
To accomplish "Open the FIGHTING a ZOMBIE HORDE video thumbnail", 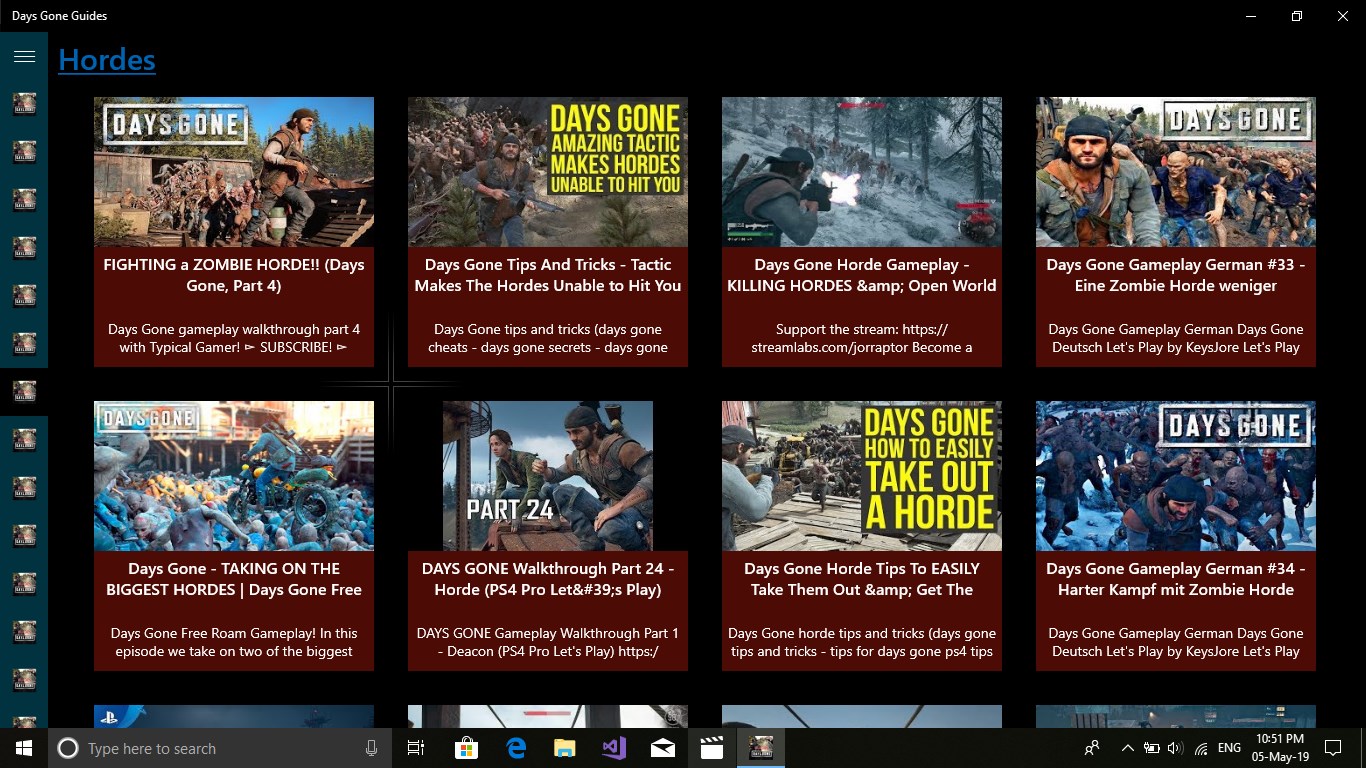I will (234, 172).
